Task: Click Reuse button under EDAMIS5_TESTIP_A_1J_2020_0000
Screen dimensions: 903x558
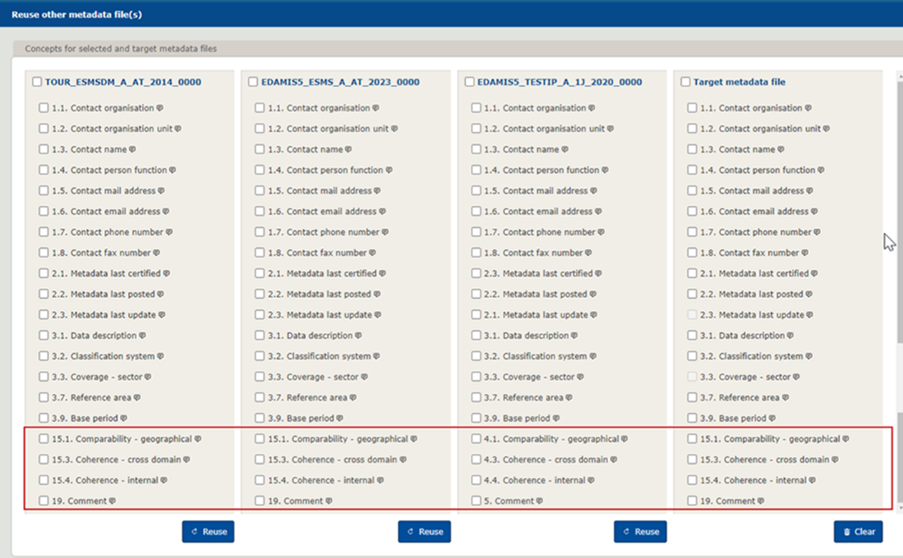Action: (x=640, y=532)
